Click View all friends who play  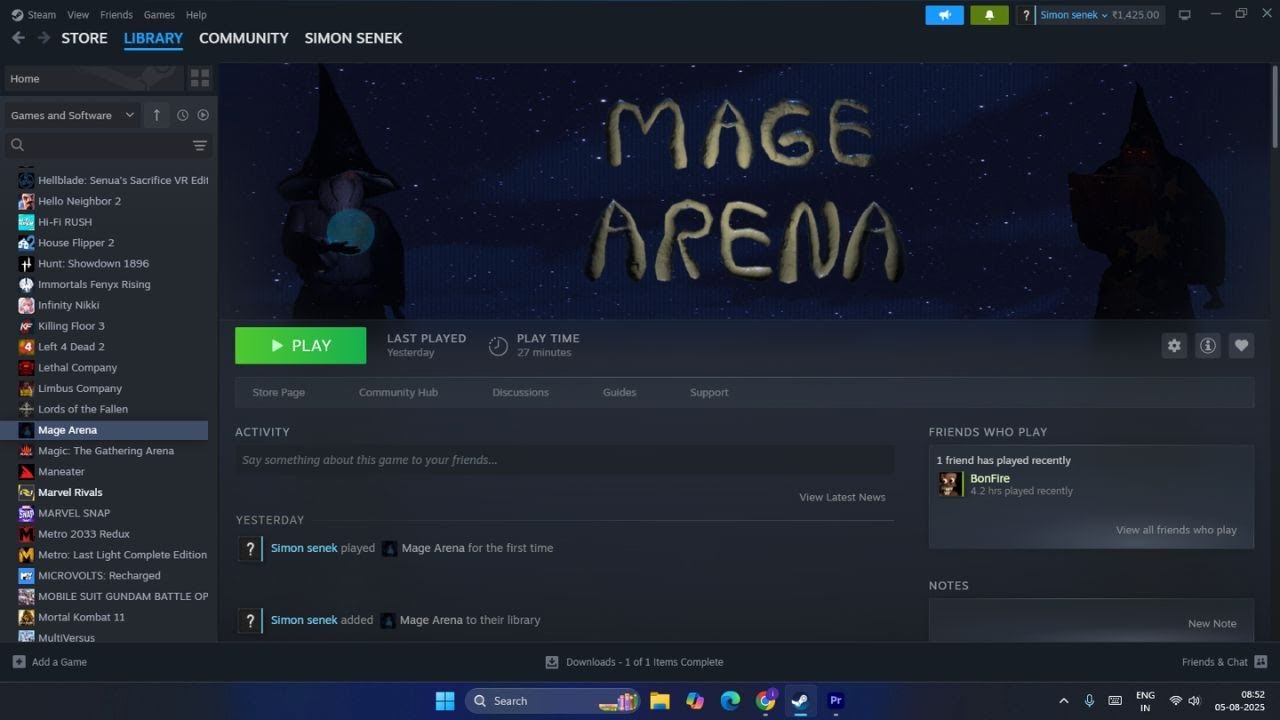(x=1176, y=530)
